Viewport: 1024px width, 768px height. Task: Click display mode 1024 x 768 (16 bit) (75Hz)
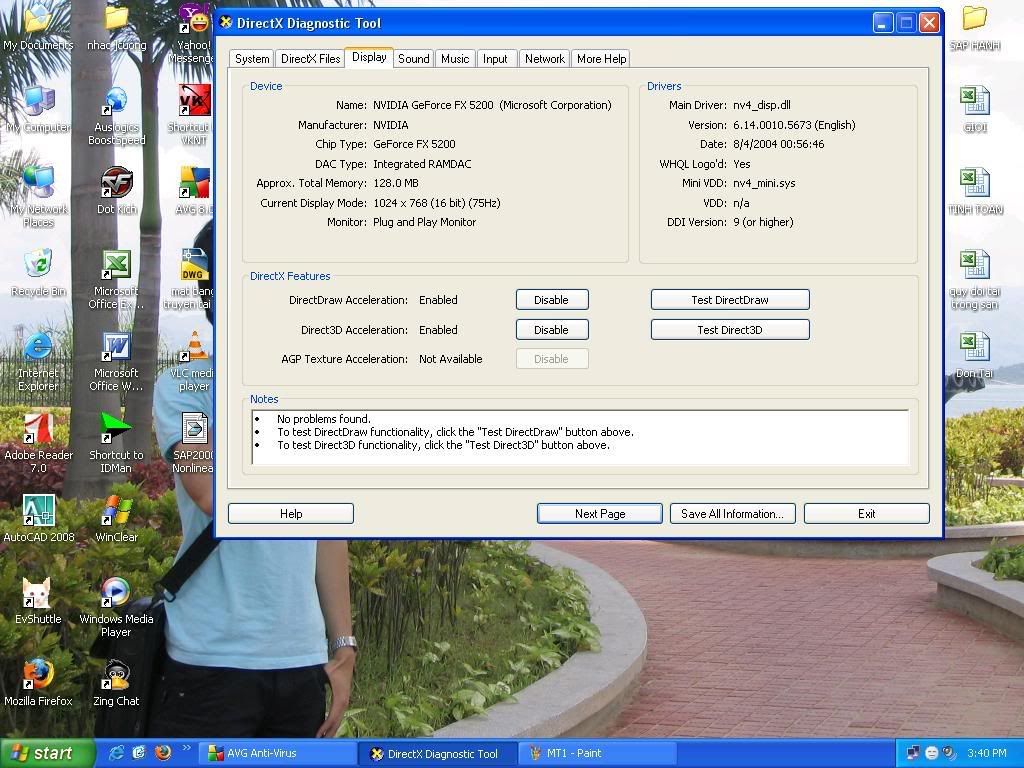pyautogui.click(x=437, y=203)
